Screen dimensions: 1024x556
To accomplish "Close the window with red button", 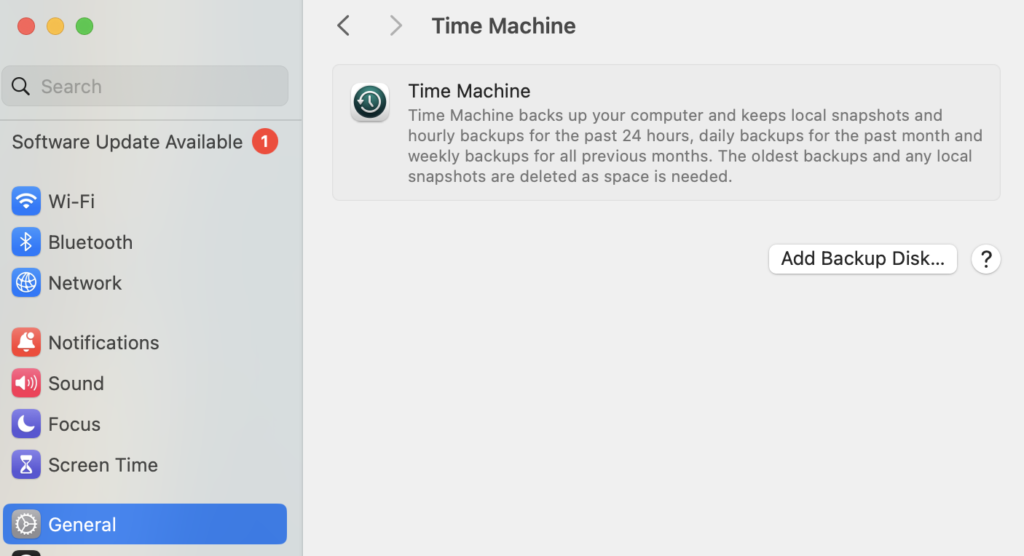I will click(26, 26).
